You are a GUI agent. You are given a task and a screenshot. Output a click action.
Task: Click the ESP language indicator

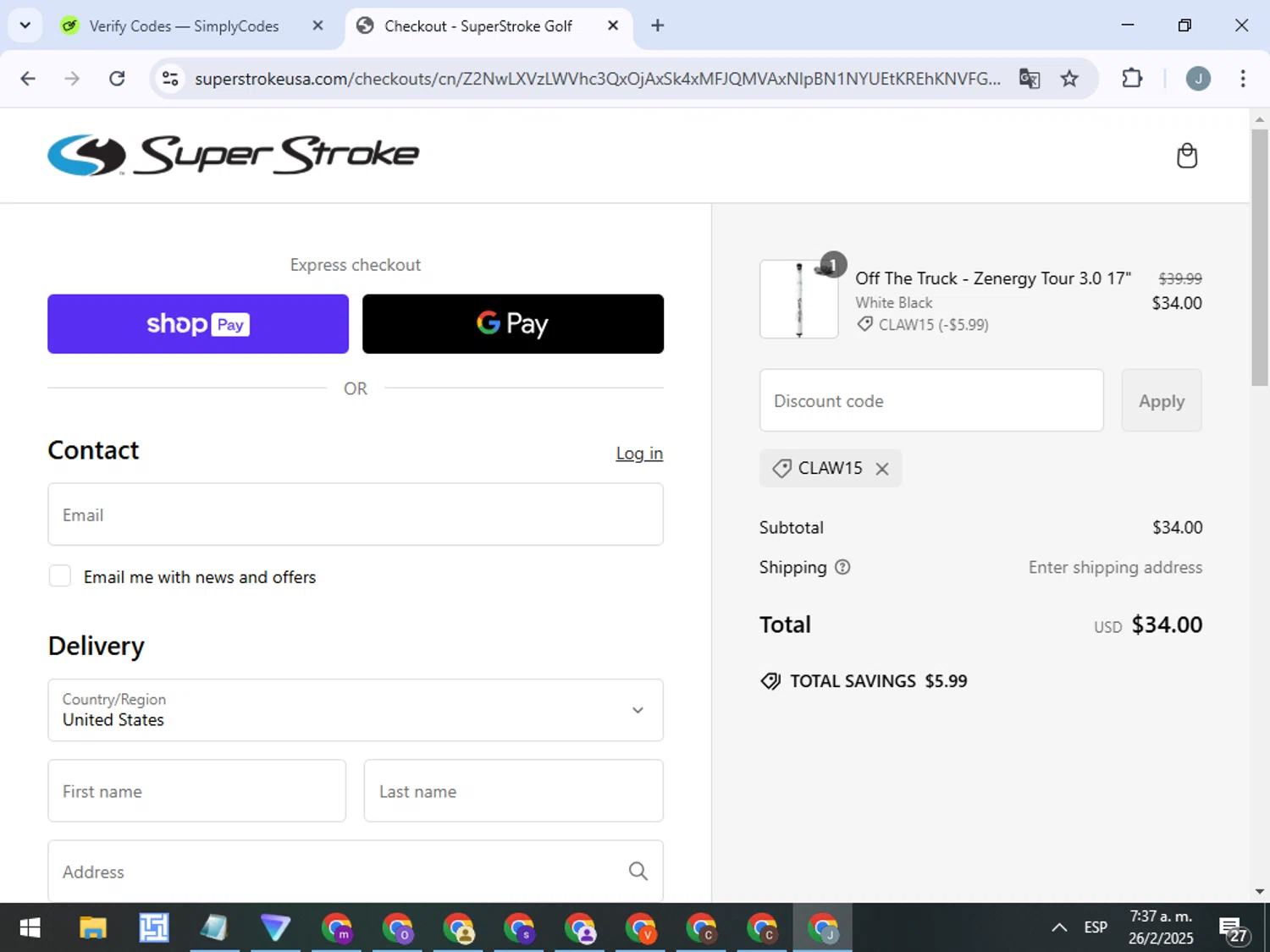(x=1096, y=927)
